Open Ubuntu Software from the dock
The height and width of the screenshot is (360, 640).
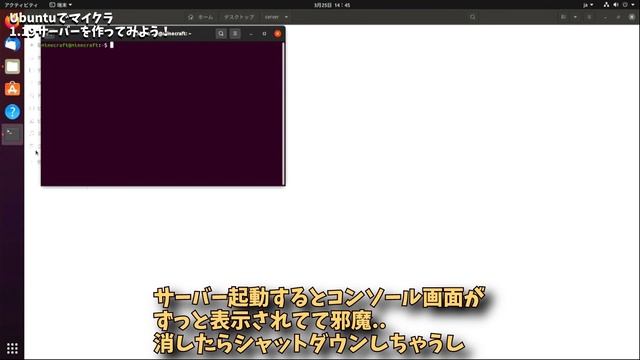point(12,89)
